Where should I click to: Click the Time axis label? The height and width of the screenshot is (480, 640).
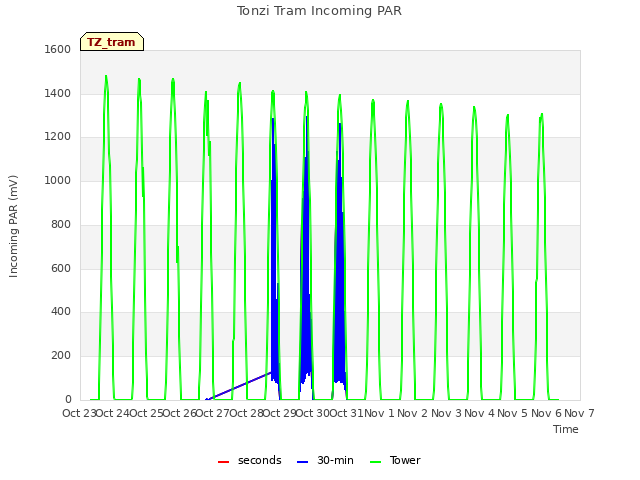(566, 429)
